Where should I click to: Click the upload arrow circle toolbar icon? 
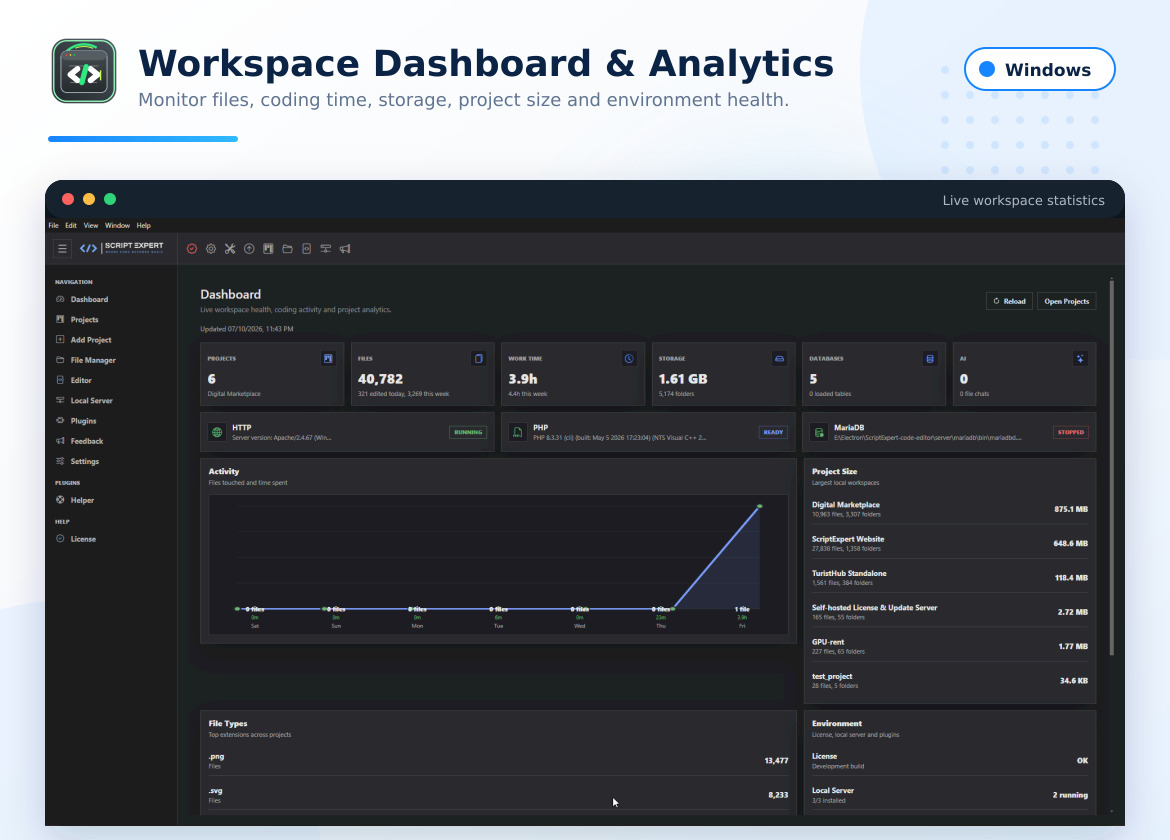[249, 249]
